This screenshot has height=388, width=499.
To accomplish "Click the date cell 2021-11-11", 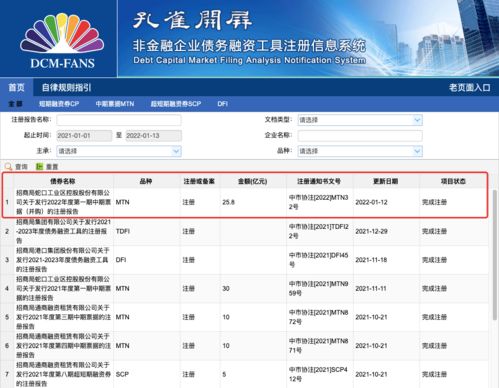I will (371, 288).
